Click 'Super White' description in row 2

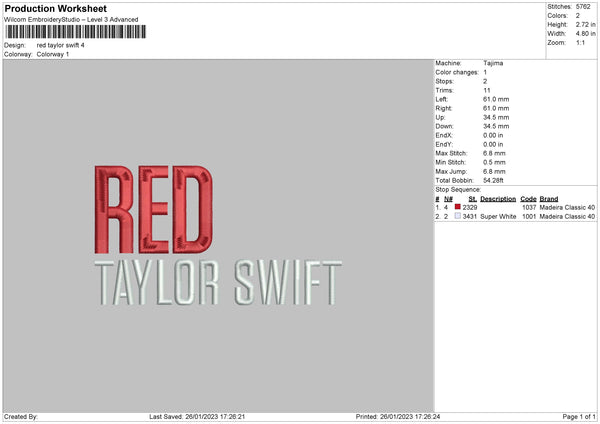click(498, 217)
